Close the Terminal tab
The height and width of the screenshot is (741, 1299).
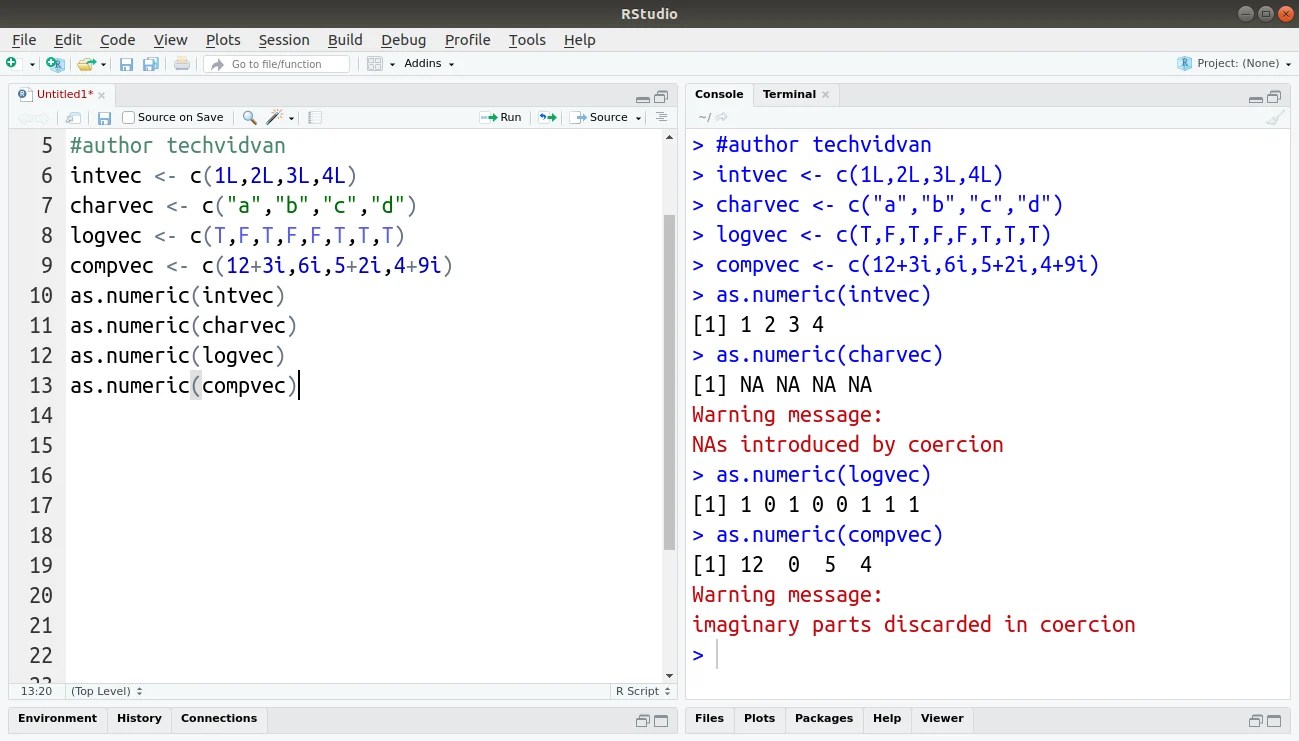tap(826, 95)
